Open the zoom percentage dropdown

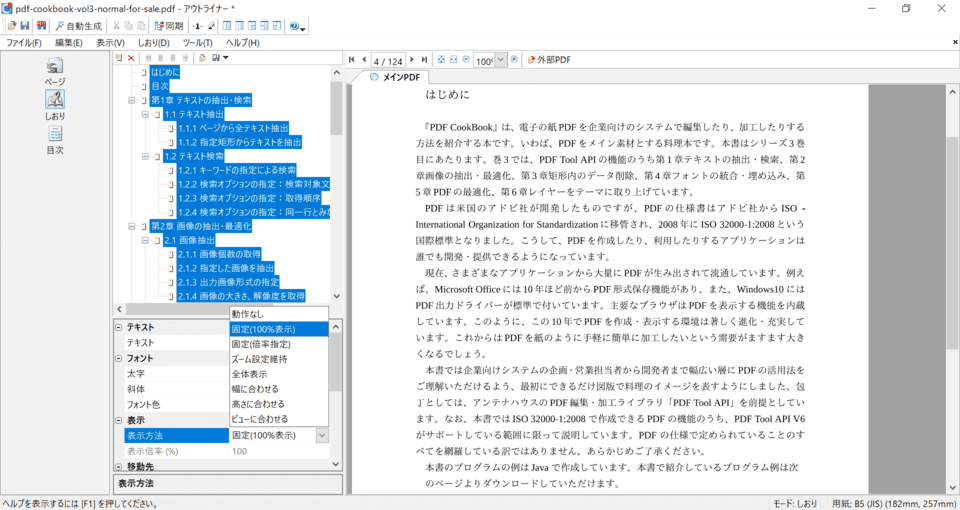point(501,60)
